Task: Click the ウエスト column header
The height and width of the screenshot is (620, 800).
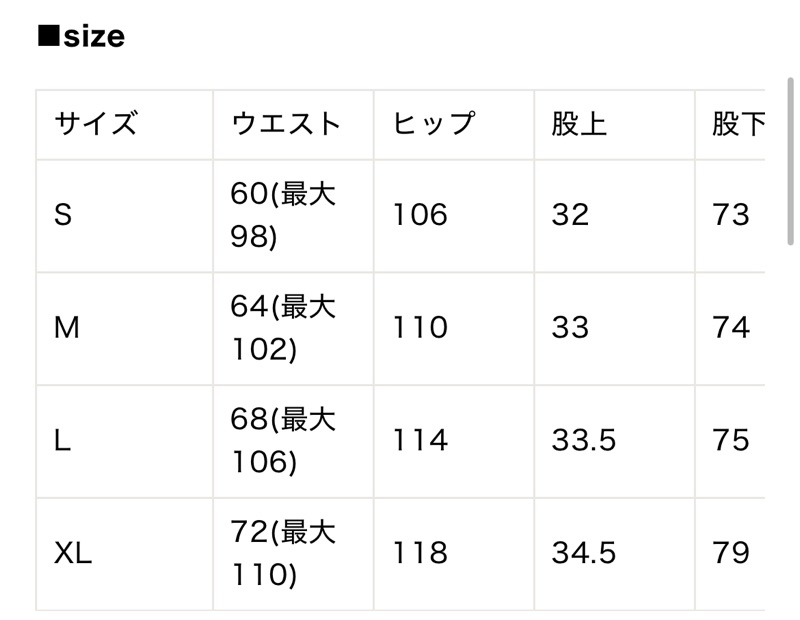Action: [285, 124]
